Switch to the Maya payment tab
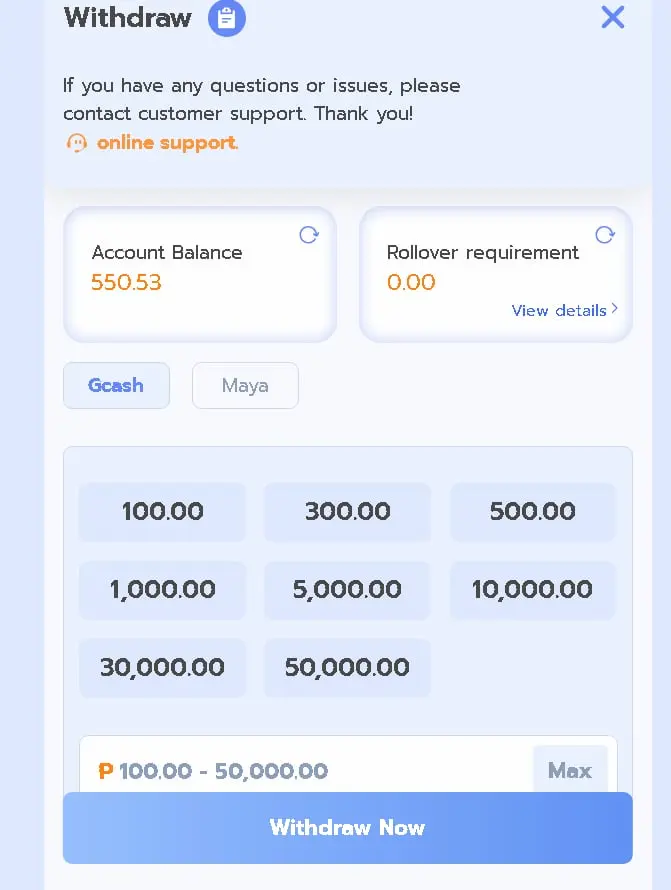Screen dimensions: 671x890 [x=245, y=385]
